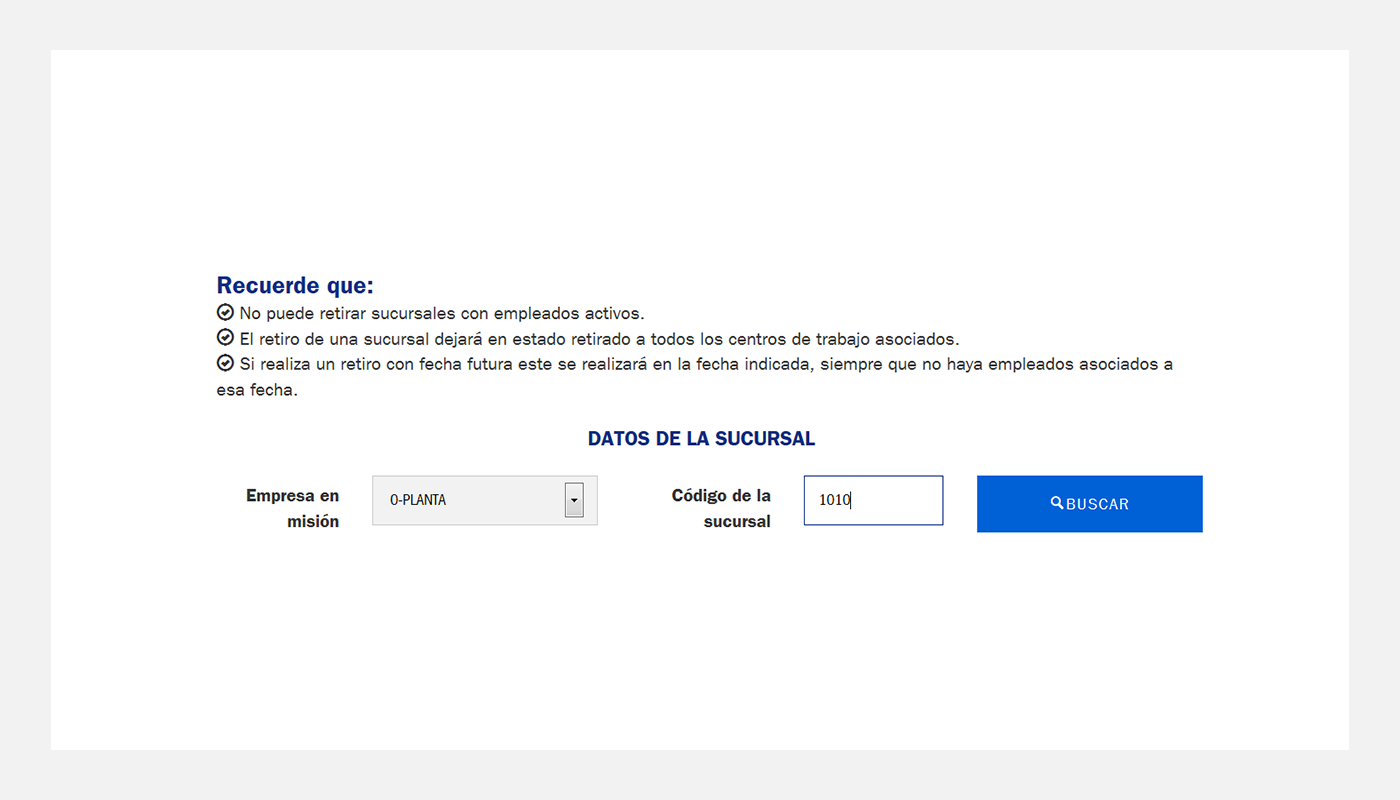Open the Empresa en misión dropdown
The width and height of the screenshot is (1400, 800).
click(x=485, y=500)
